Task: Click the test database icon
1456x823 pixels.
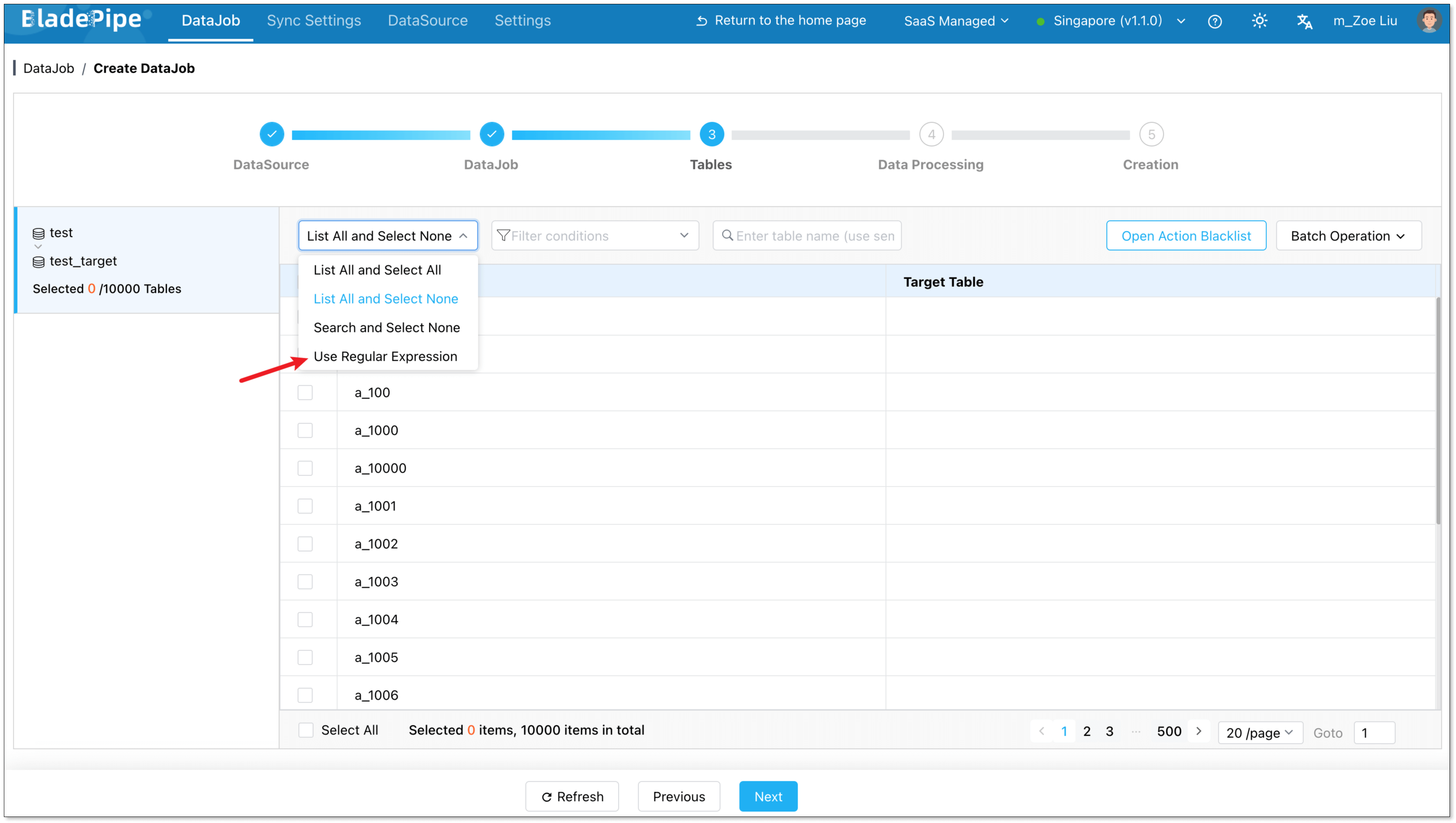Action: pos(38,233)
